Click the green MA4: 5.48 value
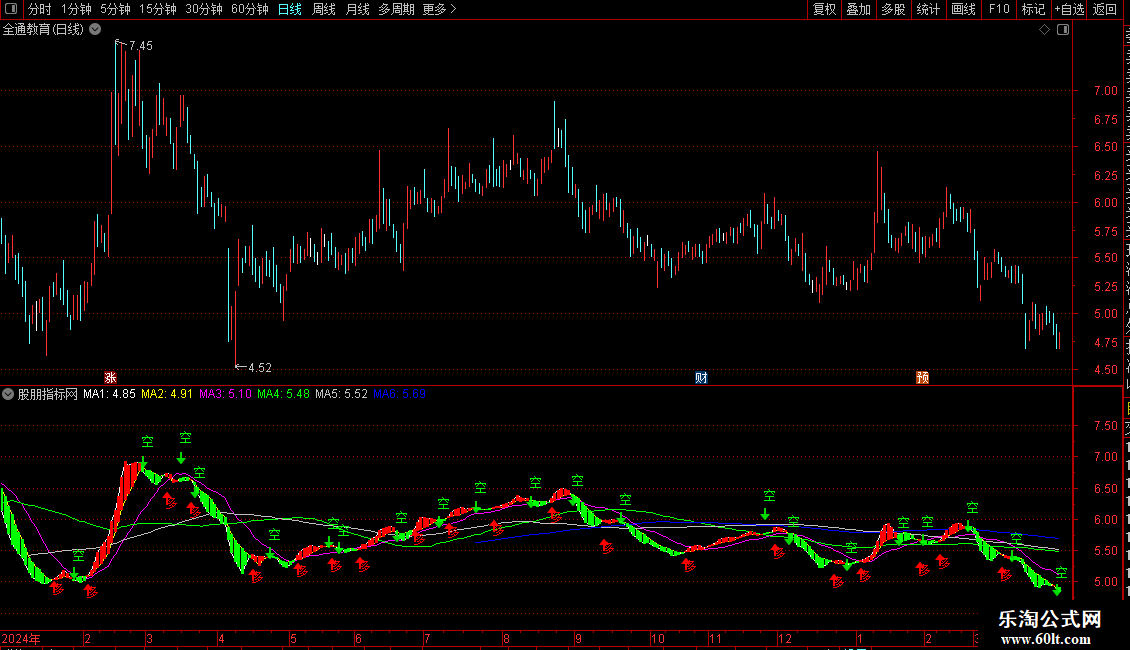 [283, 394]
